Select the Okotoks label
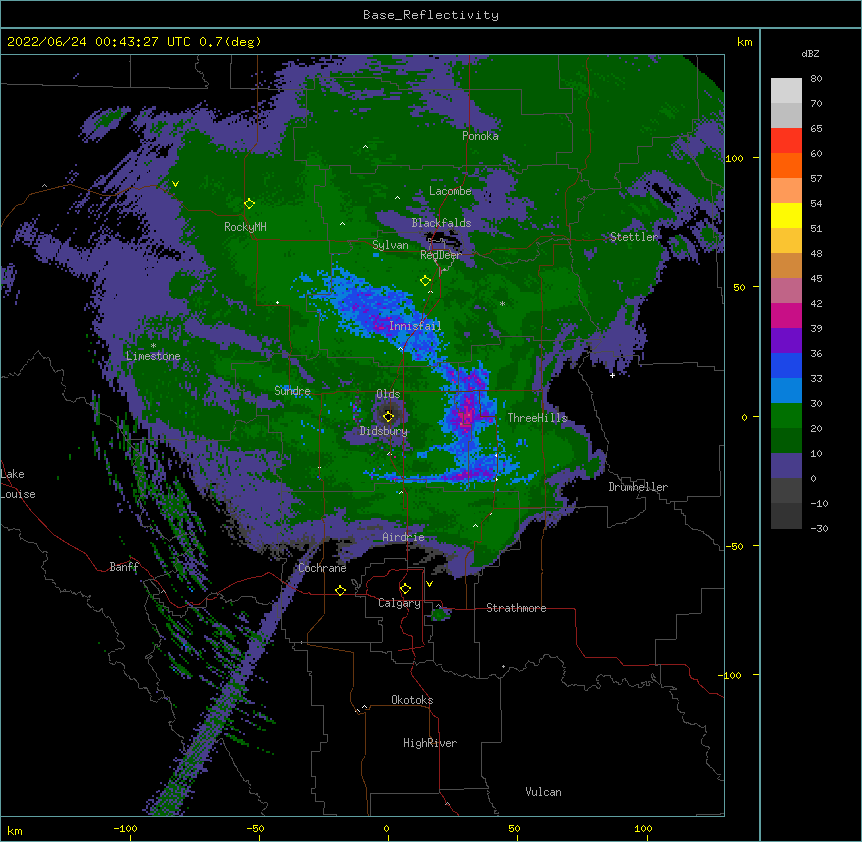This screenshot has height=842, width=862. coord(412,700)
